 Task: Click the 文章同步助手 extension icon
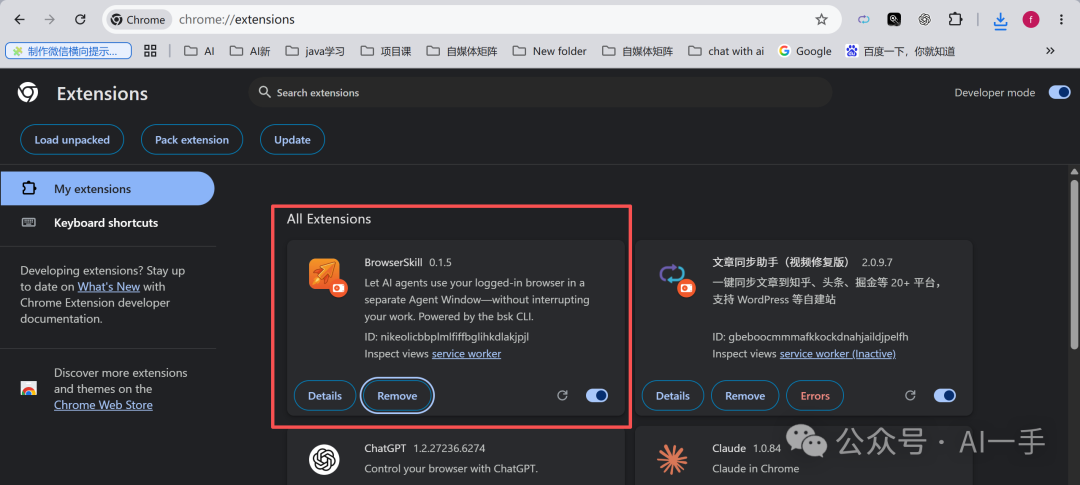click(x=675, y=278)
